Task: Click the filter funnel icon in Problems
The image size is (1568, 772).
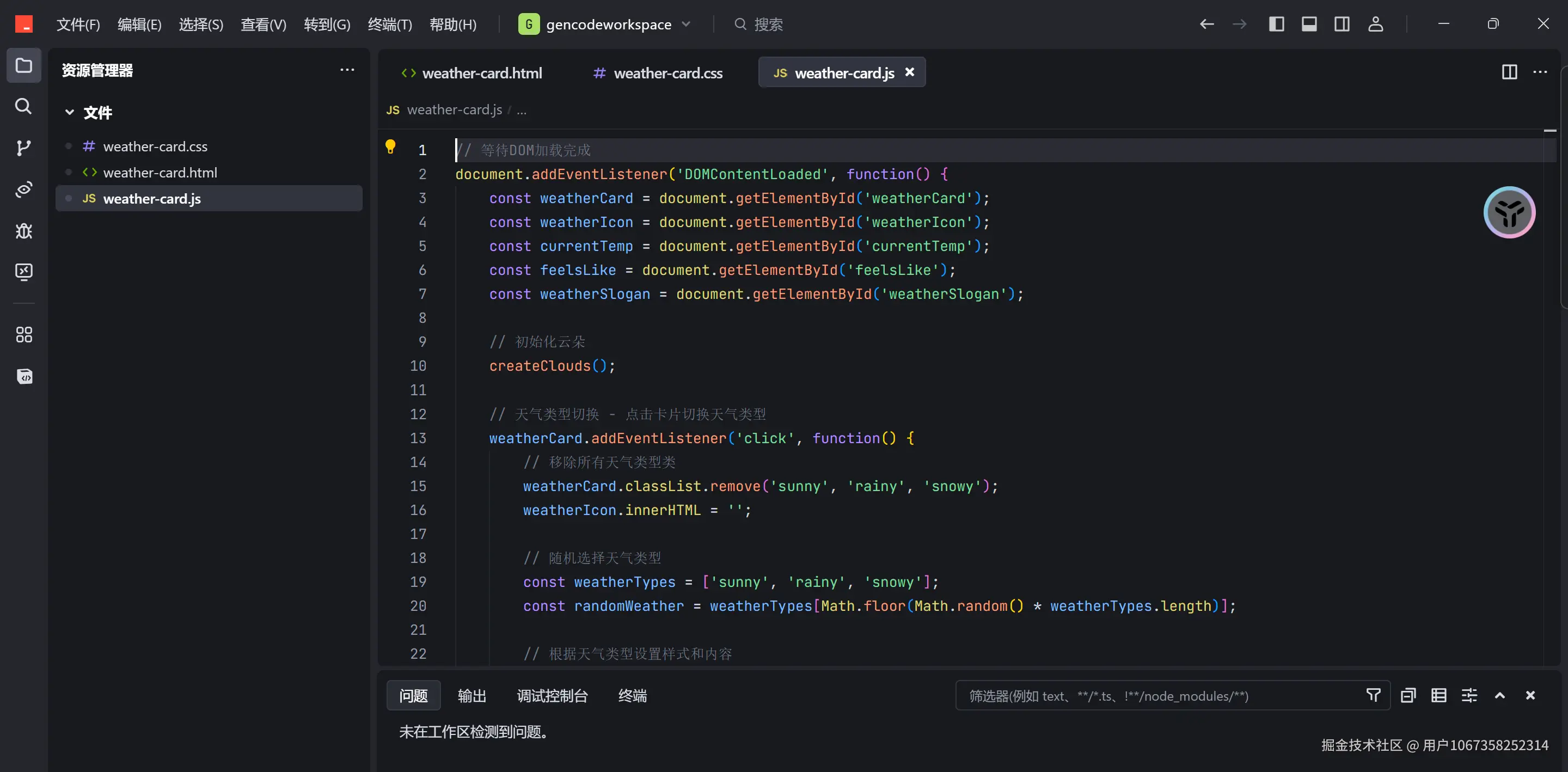Action: click(1373, 695)
